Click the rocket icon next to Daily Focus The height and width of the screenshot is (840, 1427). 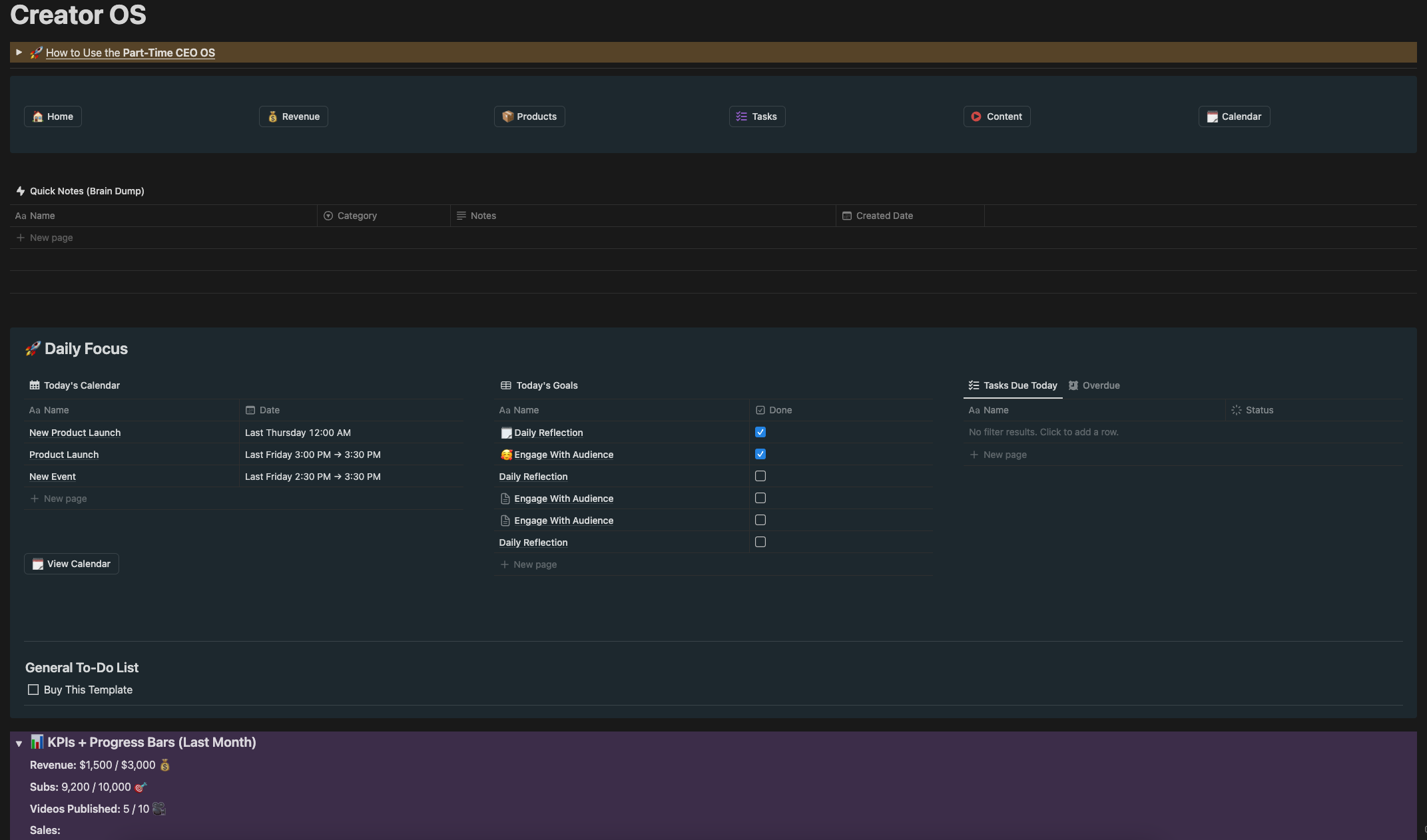click(31, 348)
